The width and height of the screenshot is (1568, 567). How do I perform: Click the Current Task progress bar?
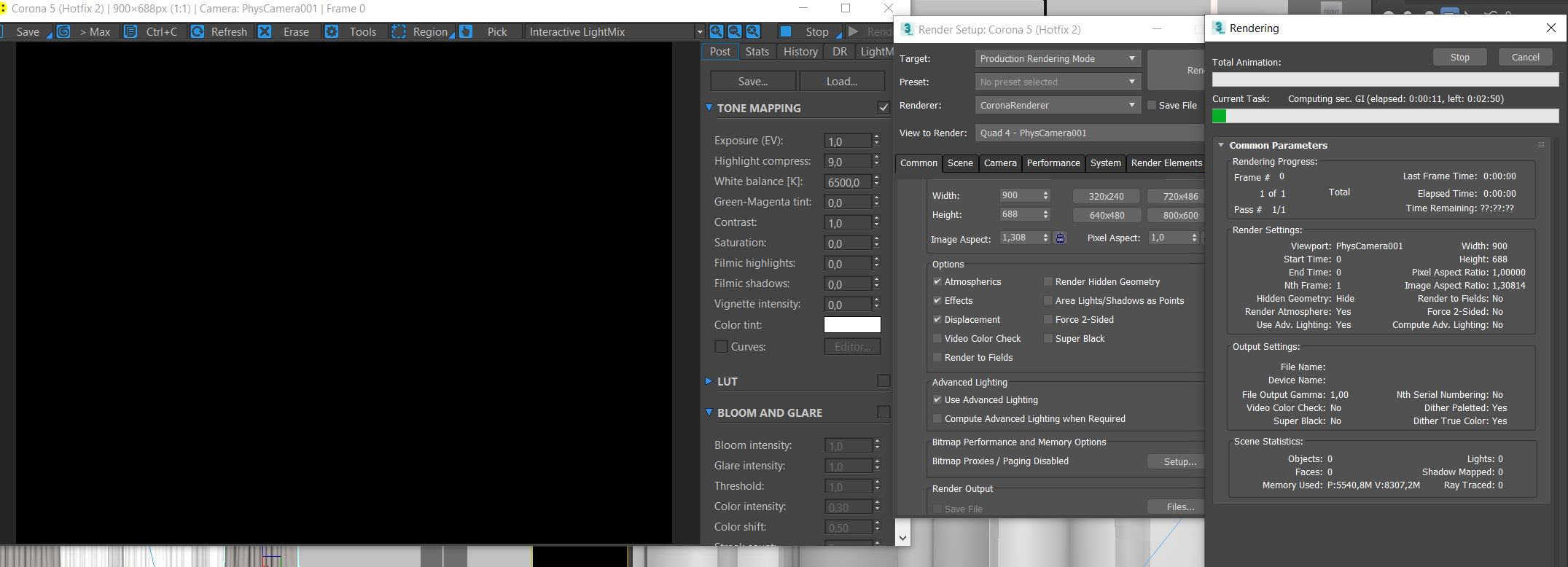[1385, 116]
